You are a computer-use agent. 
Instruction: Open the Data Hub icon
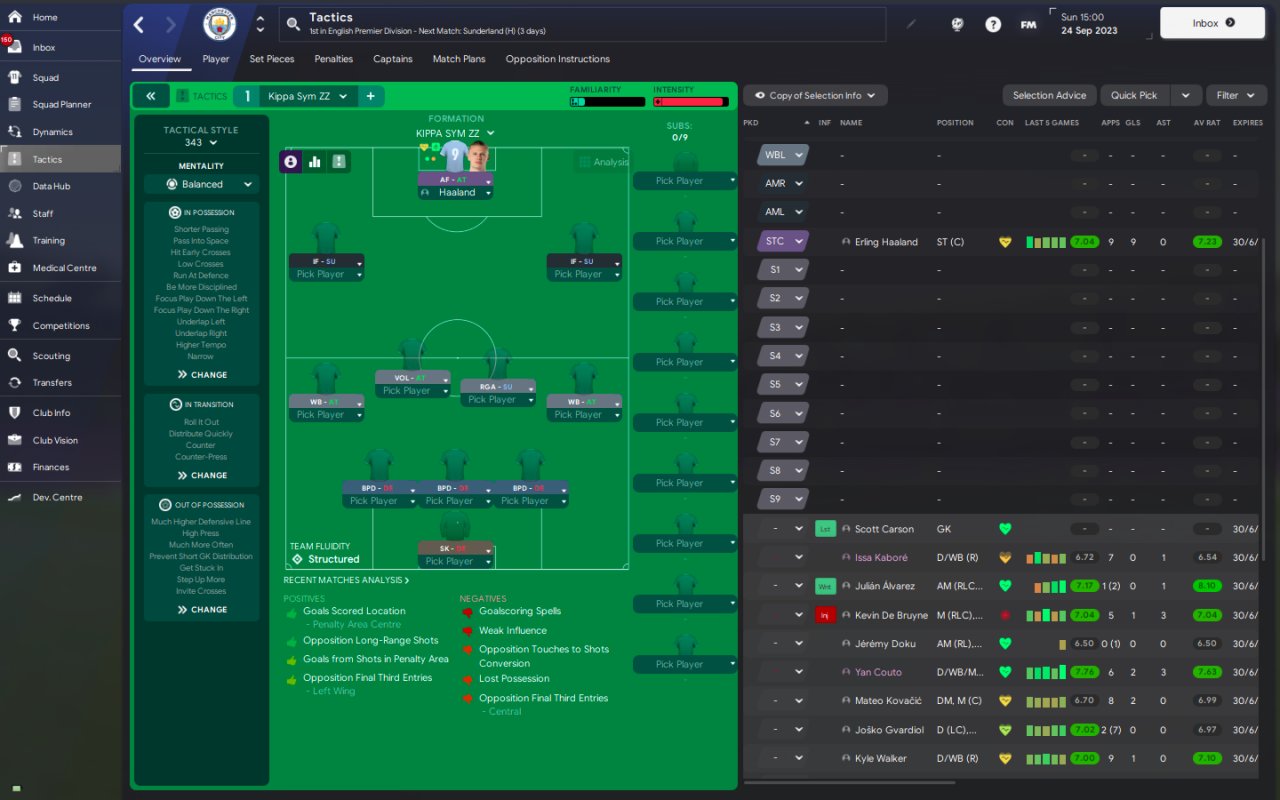[14, 186]
